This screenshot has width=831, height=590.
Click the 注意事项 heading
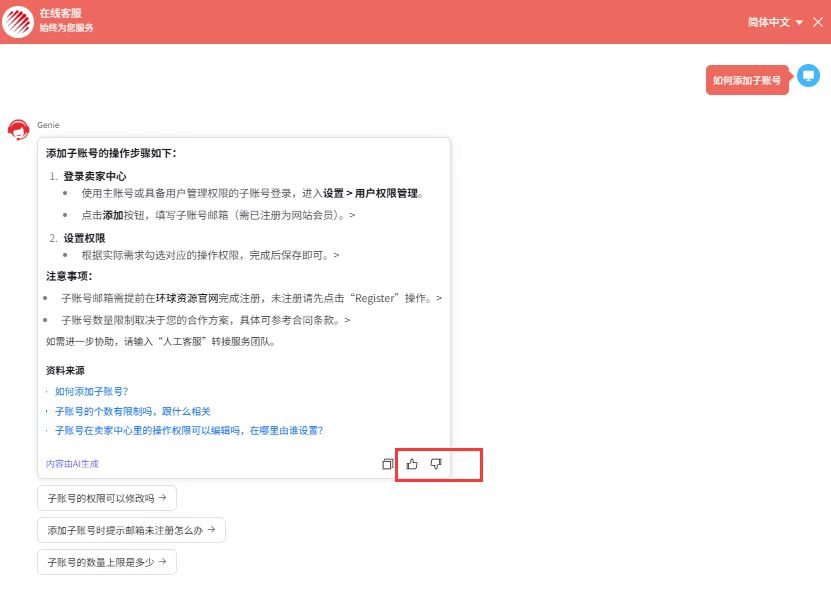[x=69, y=276]
